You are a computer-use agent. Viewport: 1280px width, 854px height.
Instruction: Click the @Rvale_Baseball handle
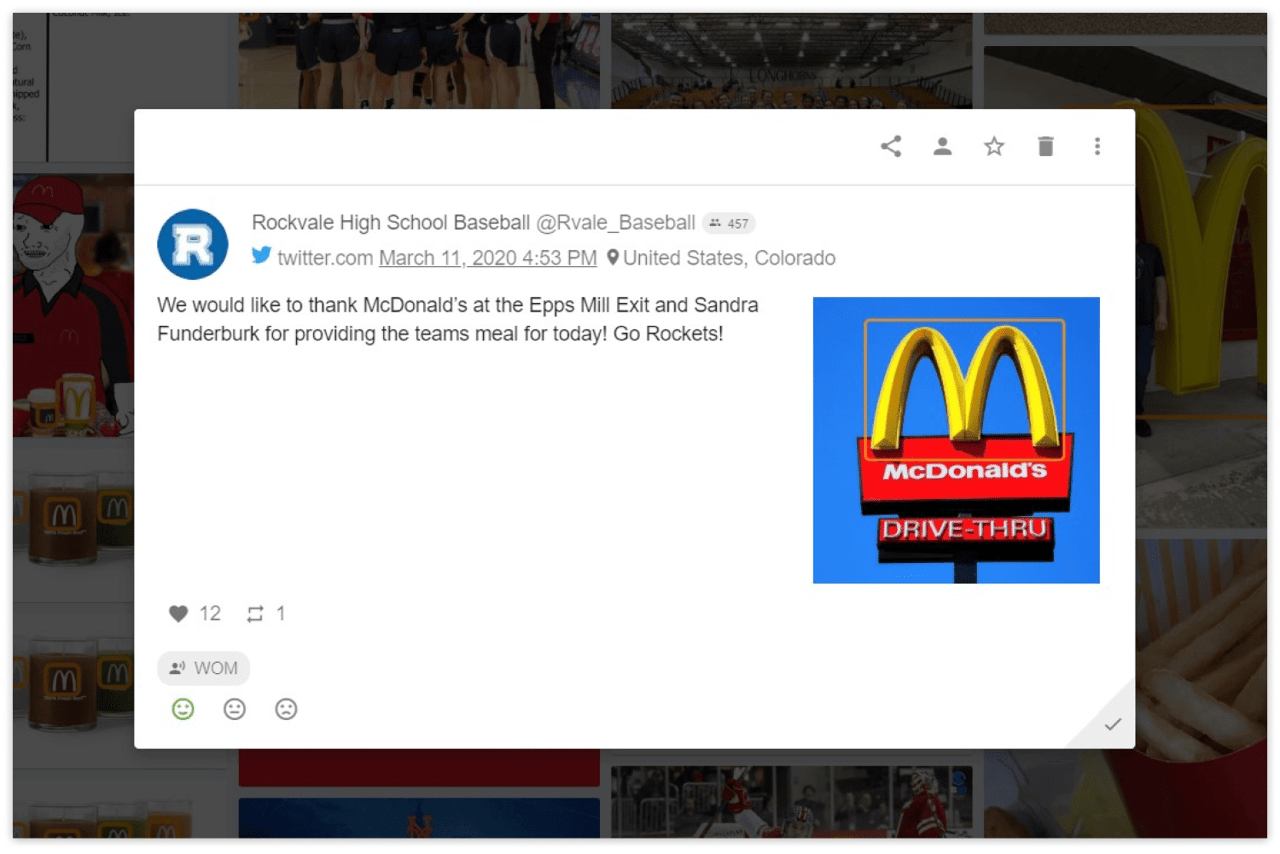615,222
